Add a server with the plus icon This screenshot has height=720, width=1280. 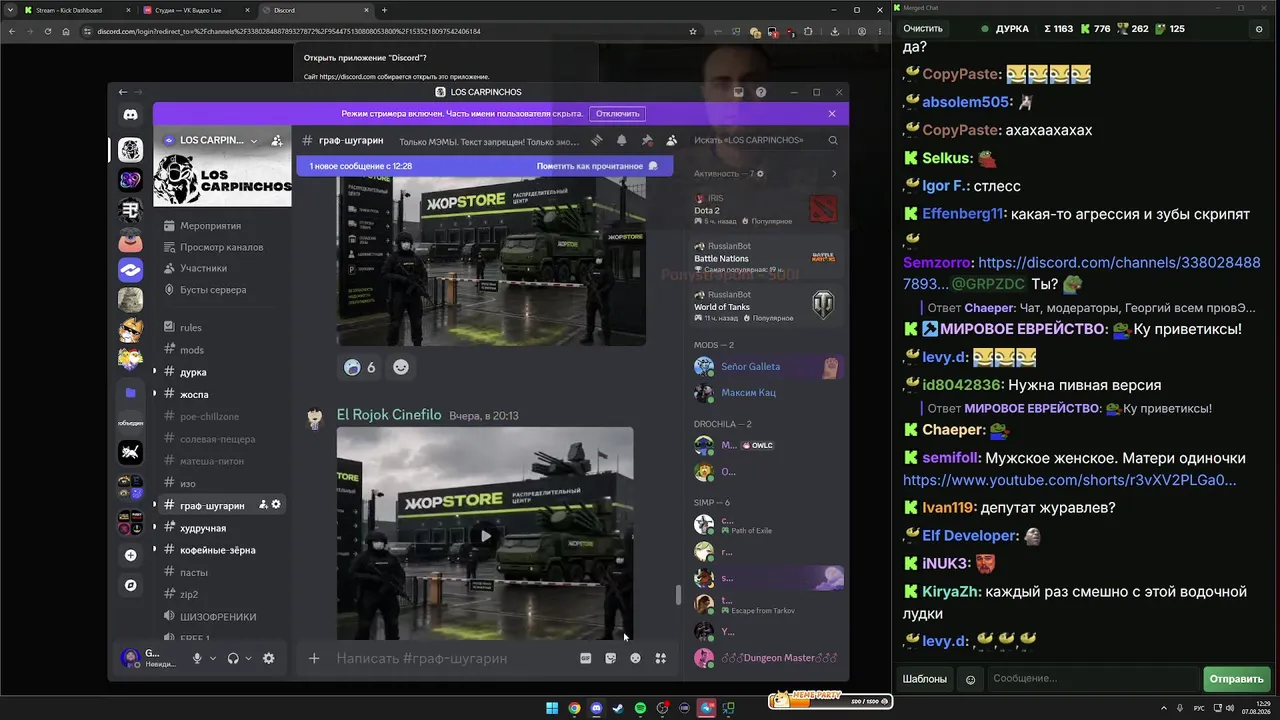point(130,555)
